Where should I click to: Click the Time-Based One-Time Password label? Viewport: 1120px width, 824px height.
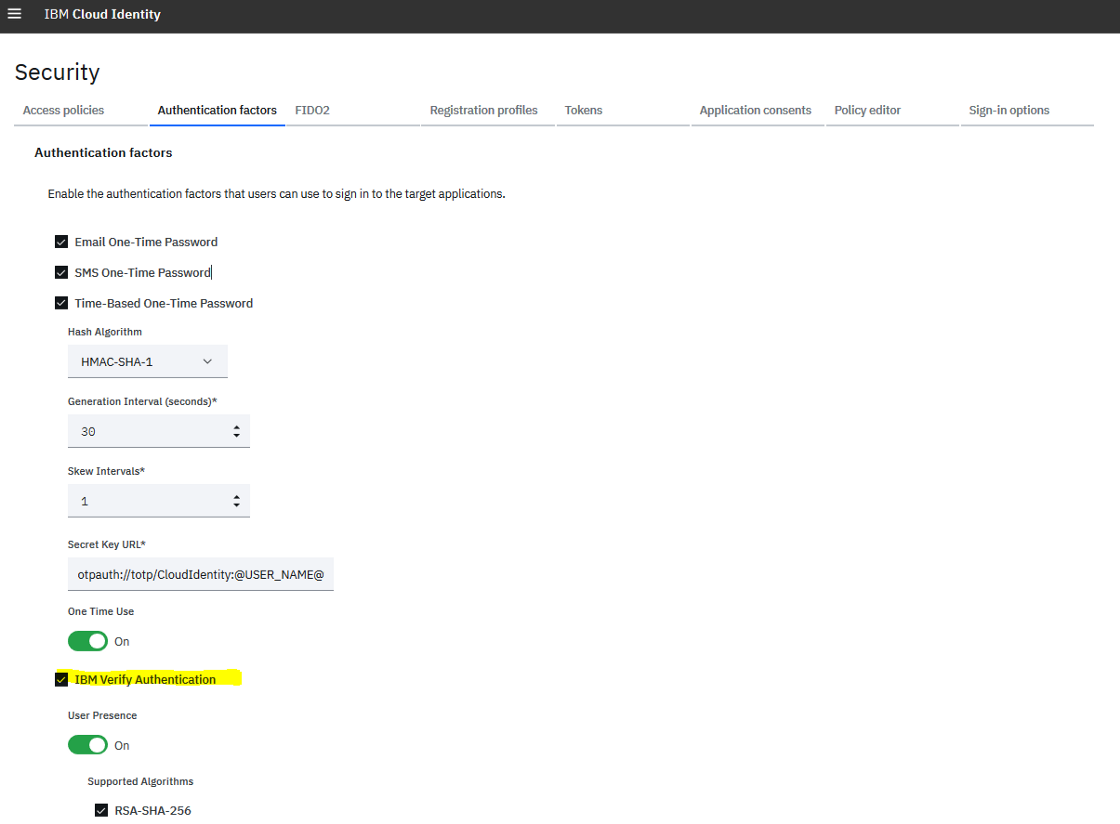164,303
